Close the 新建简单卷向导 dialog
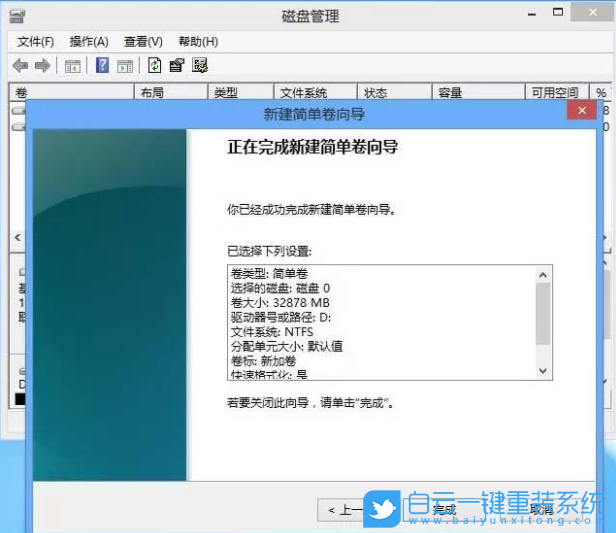616x533 pixels. coord(582,113)
